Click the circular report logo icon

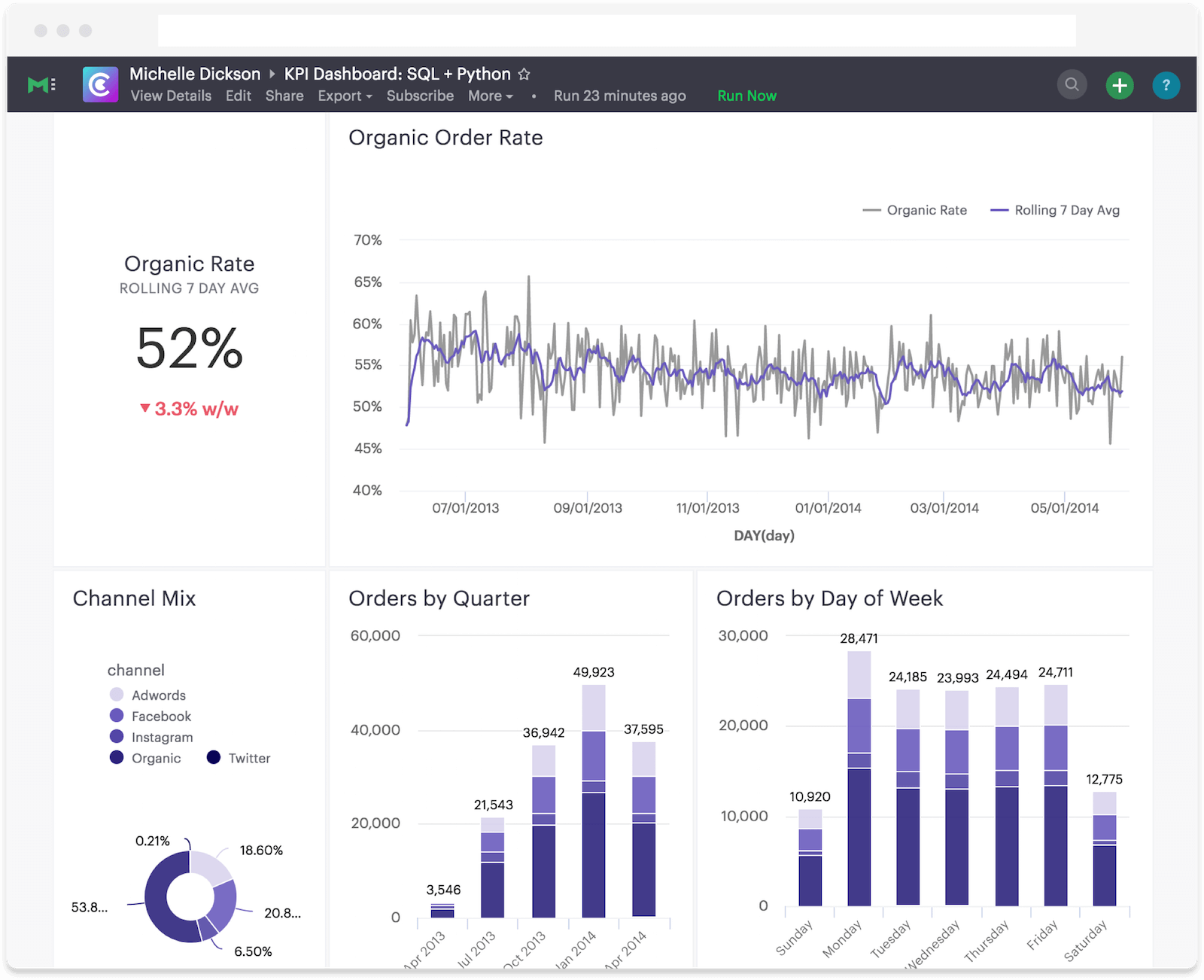point(100,84)
